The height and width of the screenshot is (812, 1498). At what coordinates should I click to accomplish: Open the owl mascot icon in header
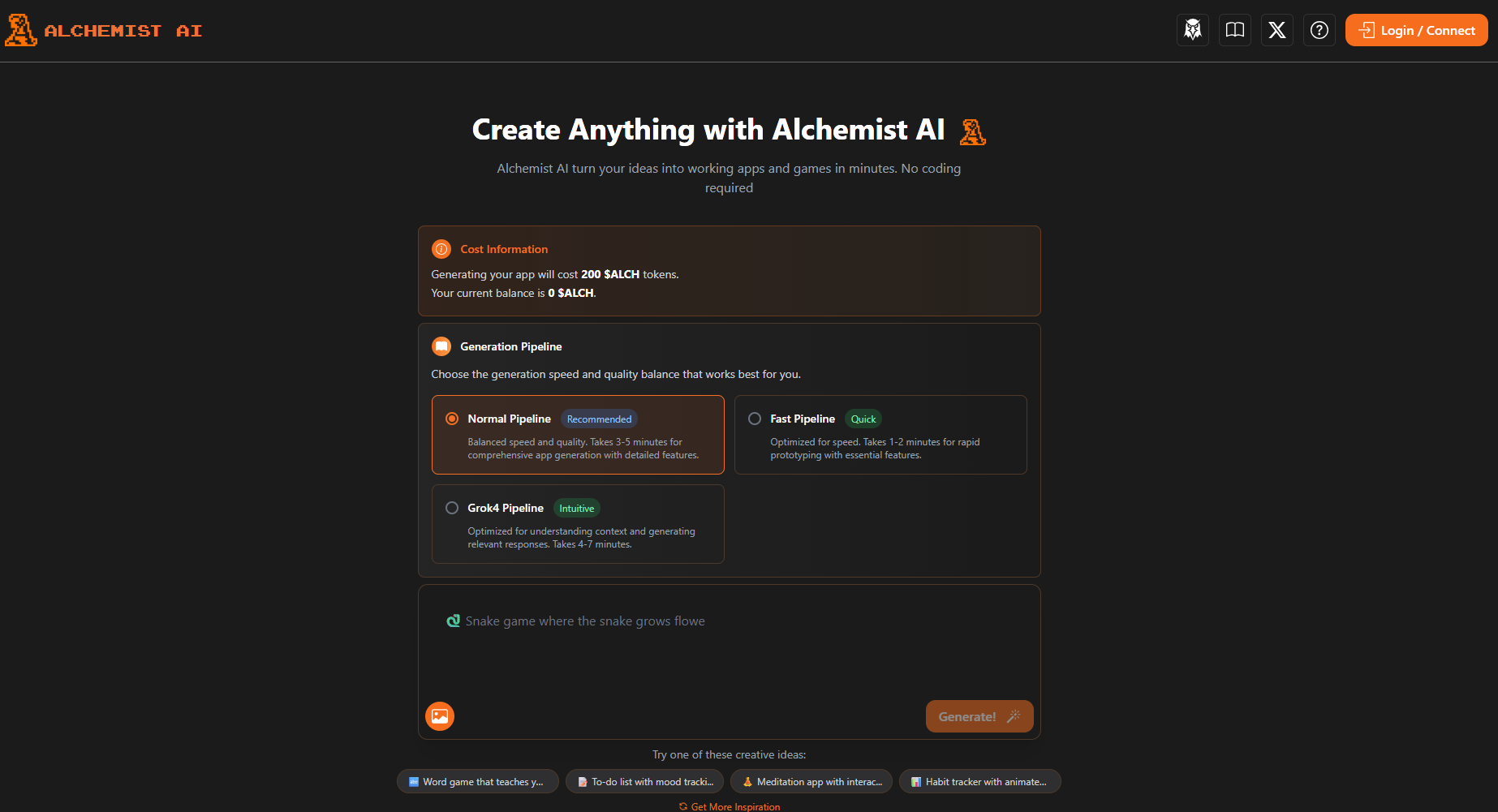pyautogui.click(x=1193, y=30)
